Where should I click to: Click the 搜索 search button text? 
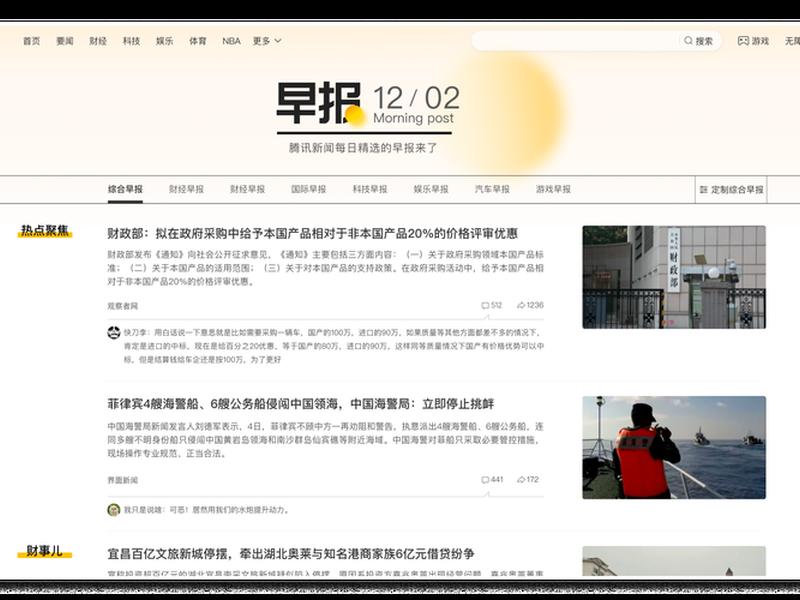(x=704, y=41)
